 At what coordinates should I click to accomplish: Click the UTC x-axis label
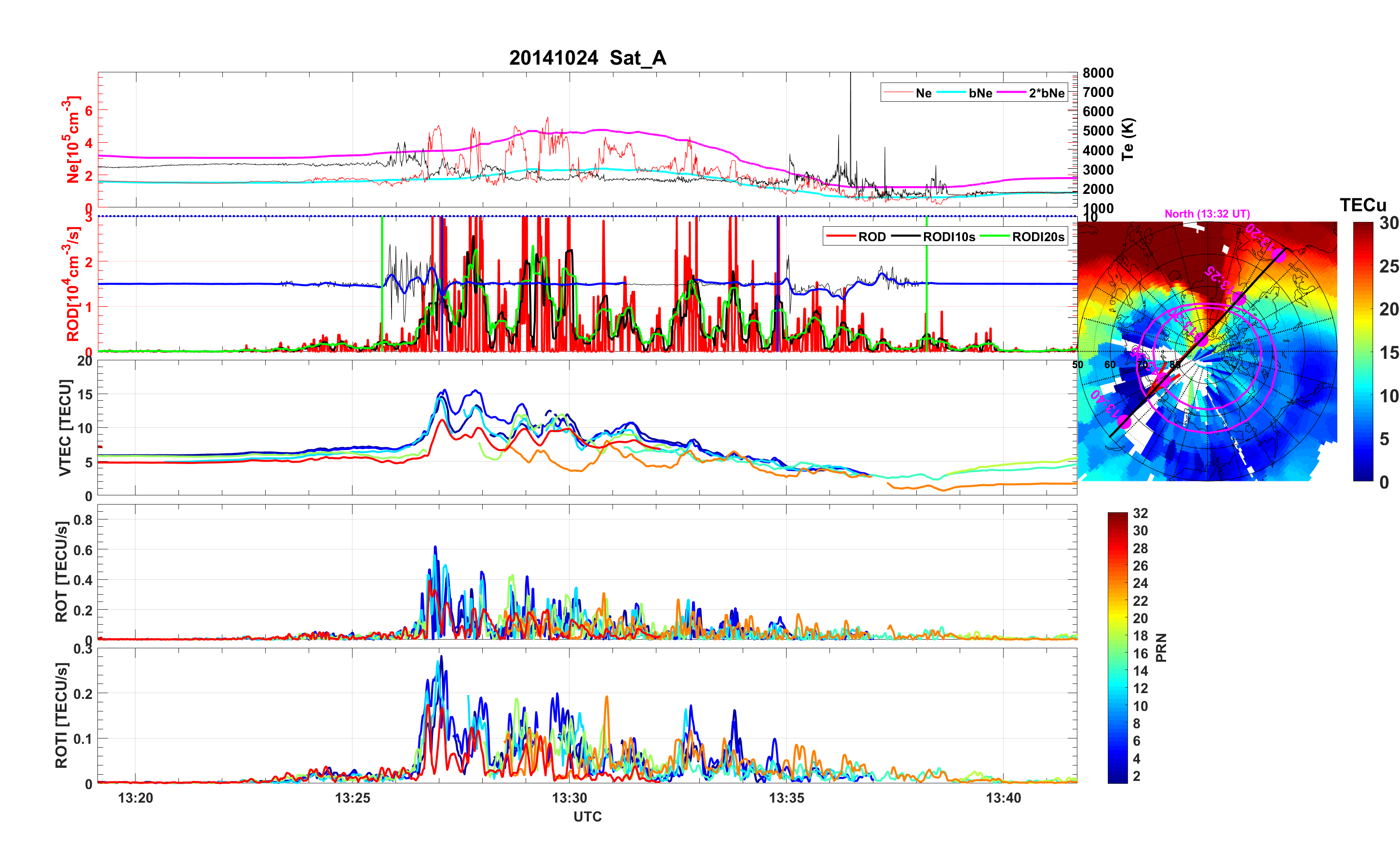pyautogui.click(x=587, y=817)
